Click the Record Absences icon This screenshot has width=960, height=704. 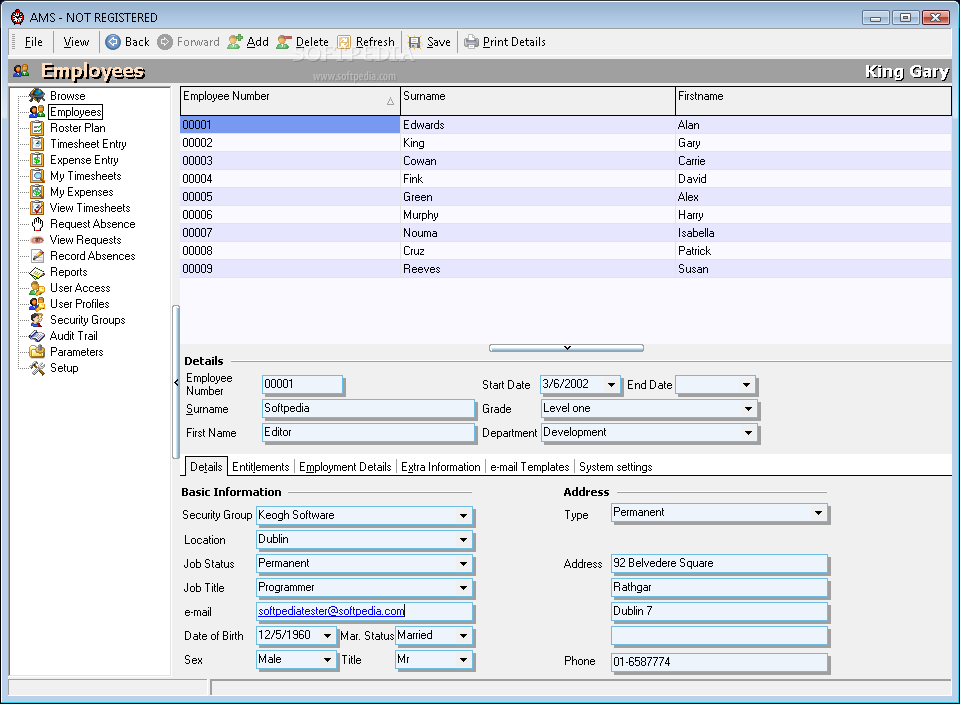point(37,256)
